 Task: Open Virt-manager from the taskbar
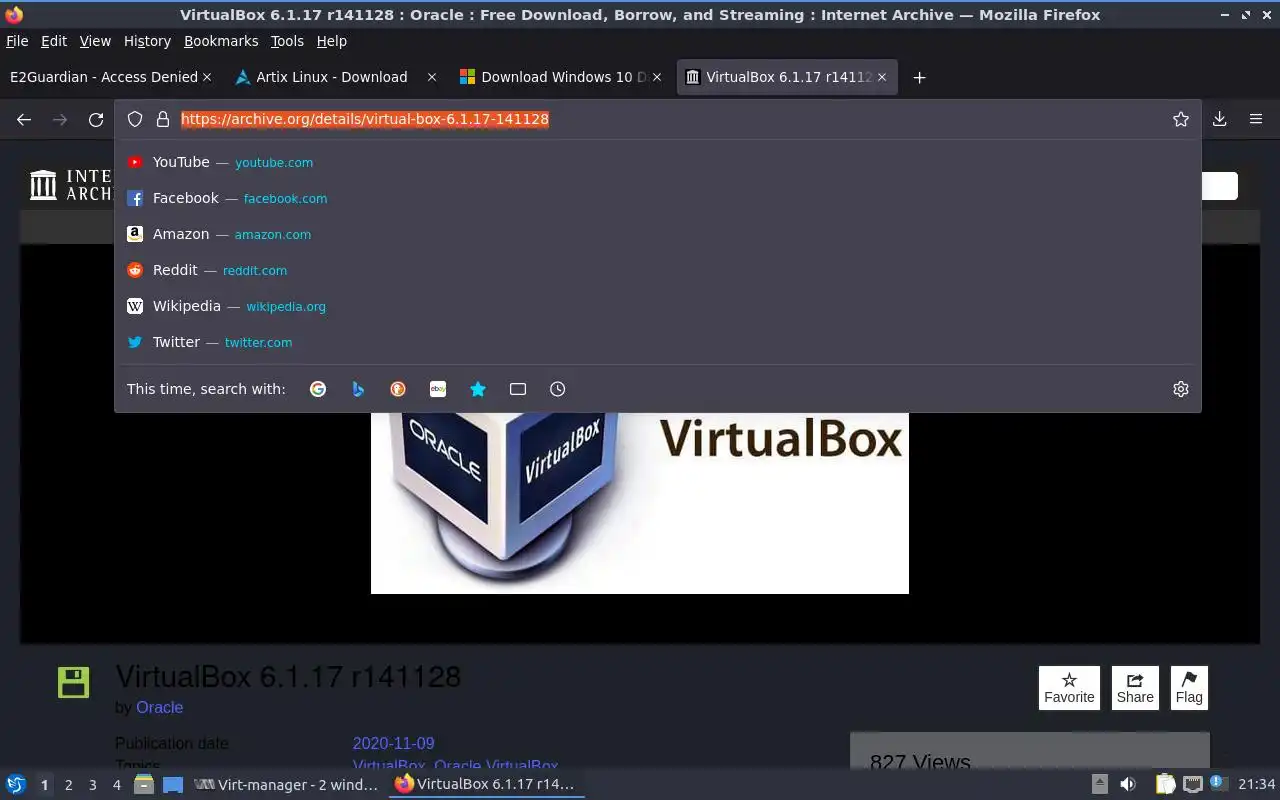coord(286,785)
